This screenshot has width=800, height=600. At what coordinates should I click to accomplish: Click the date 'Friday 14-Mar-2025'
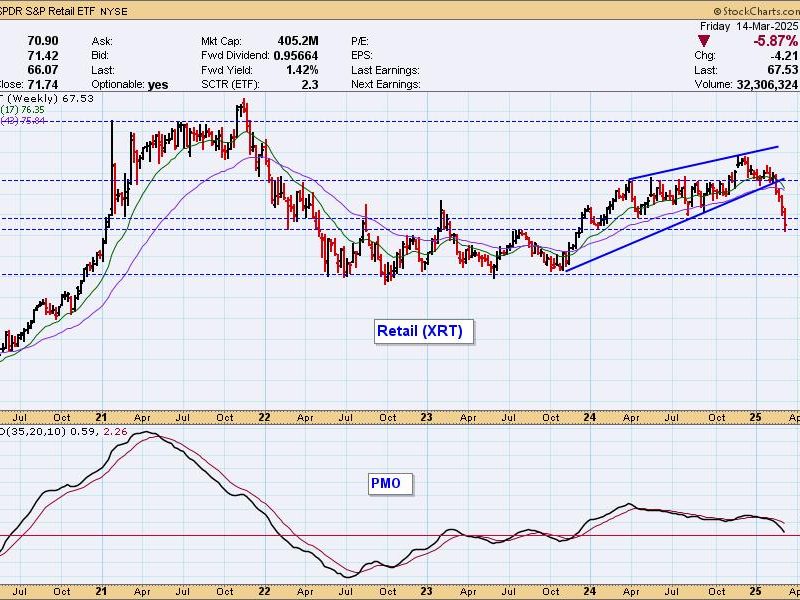pos(749,27)
